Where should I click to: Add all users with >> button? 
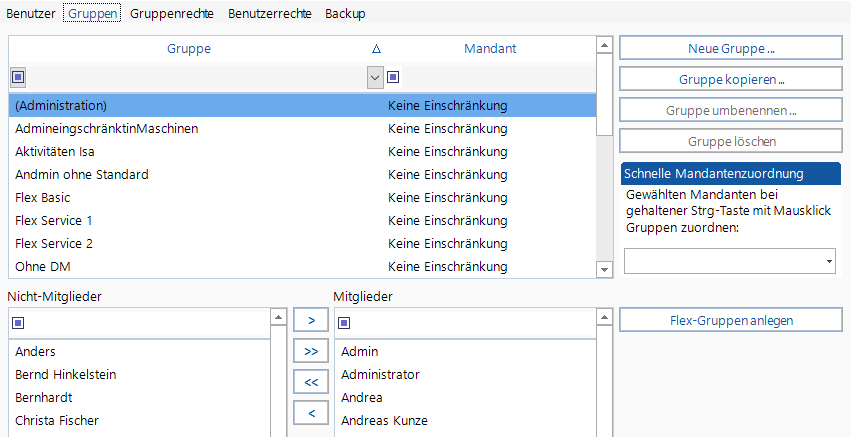(x=310, y=351)
